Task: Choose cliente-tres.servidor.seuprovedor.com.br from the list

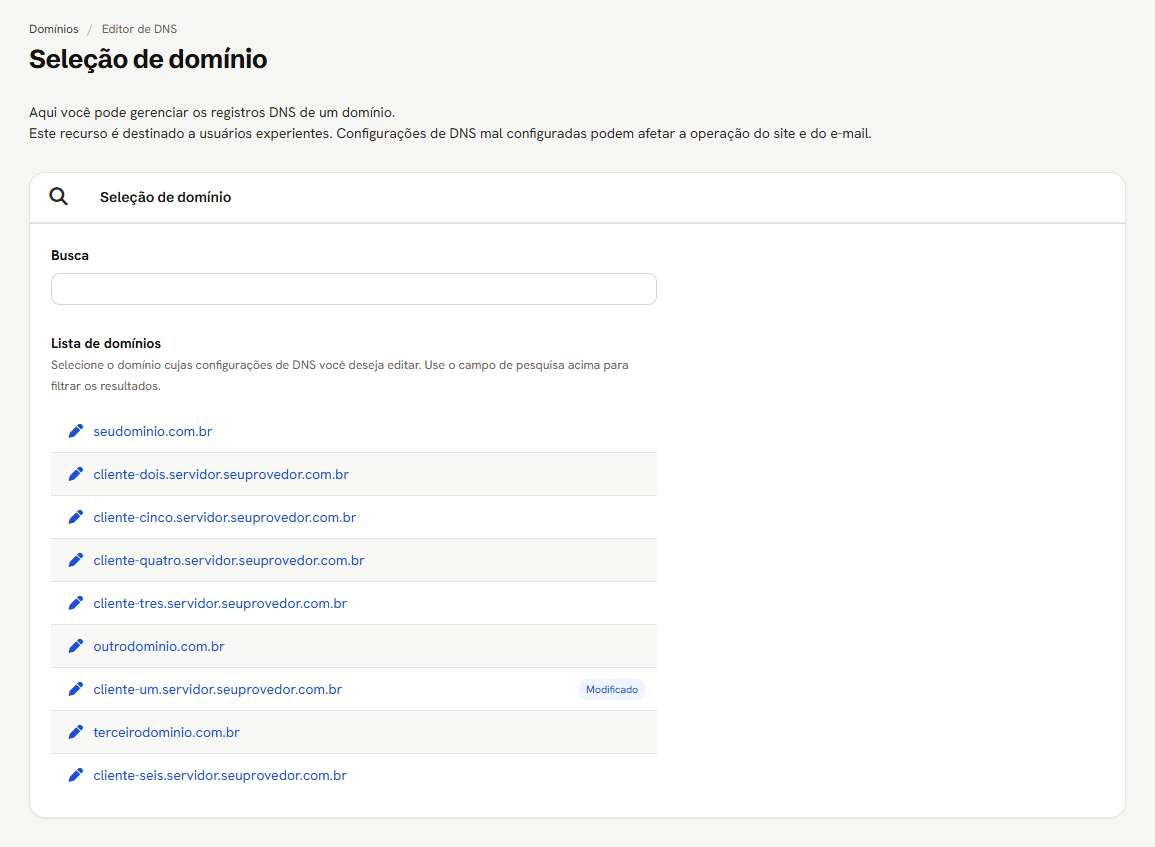Action: [x=220, y=603]
